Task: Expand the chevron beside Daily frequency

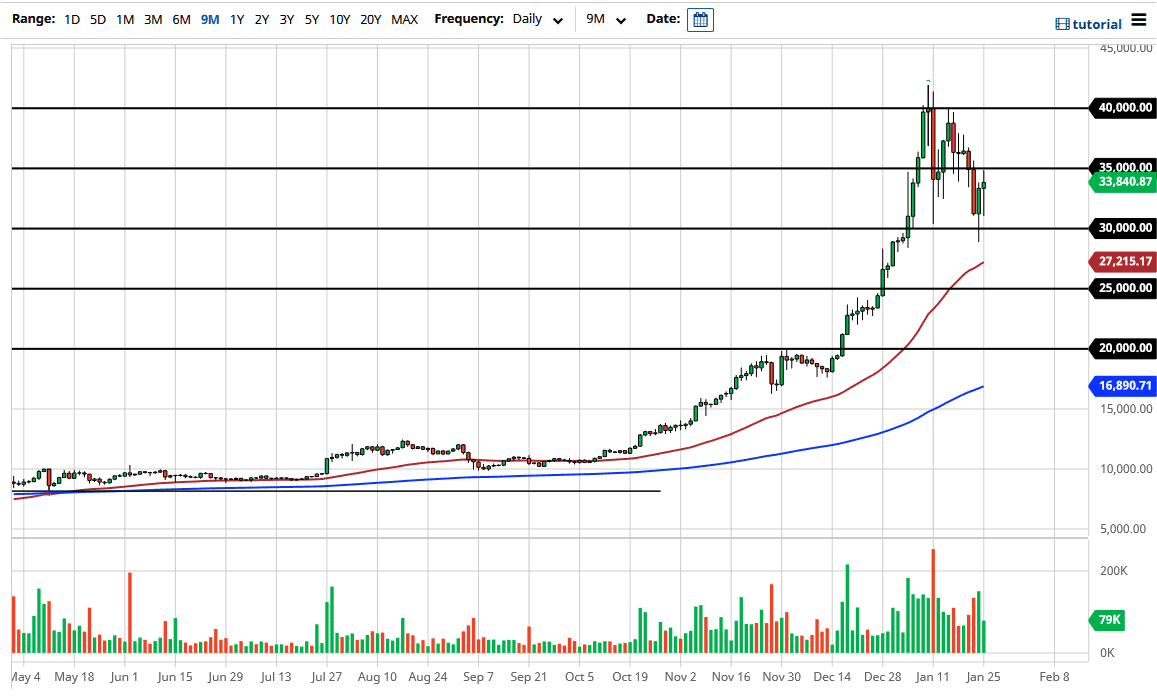Action: coord(558,20)
